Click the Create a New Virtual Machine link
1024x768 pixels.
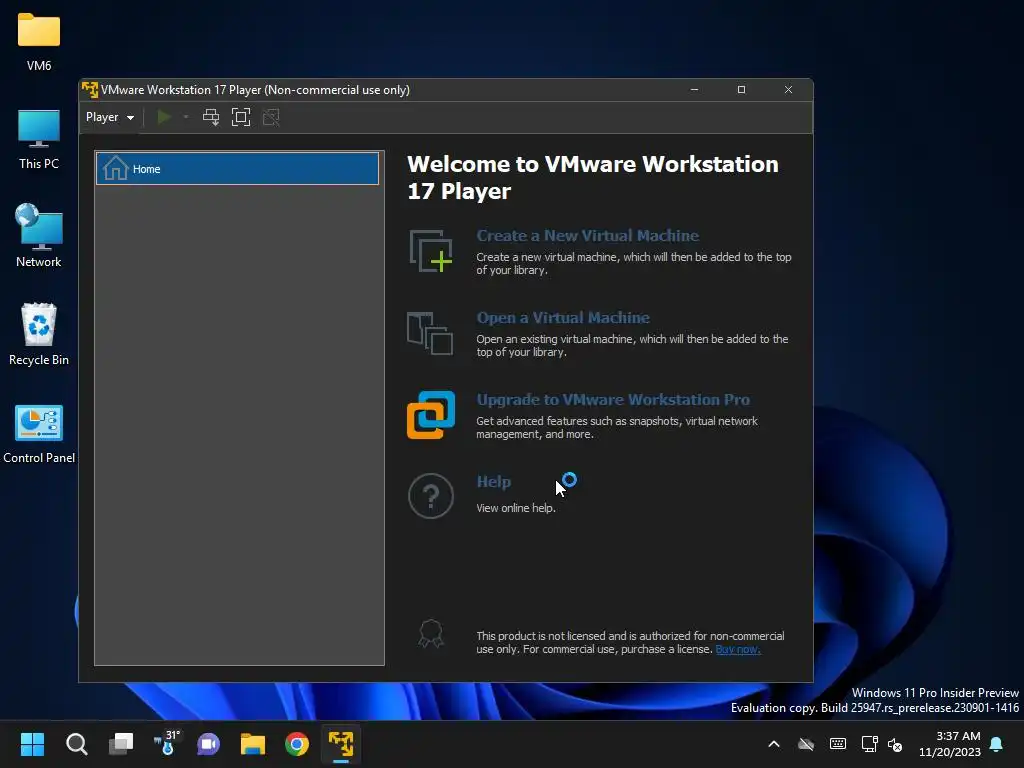pyautogui.click(x=587, y=236)
